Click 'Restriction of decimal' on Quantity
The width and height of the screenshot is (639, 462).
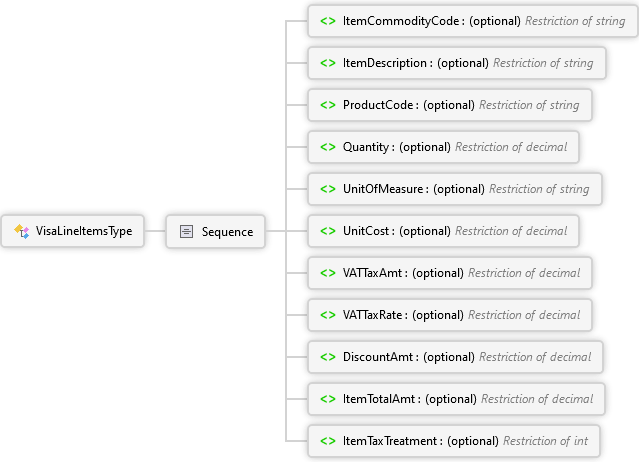tap(511, 147)
